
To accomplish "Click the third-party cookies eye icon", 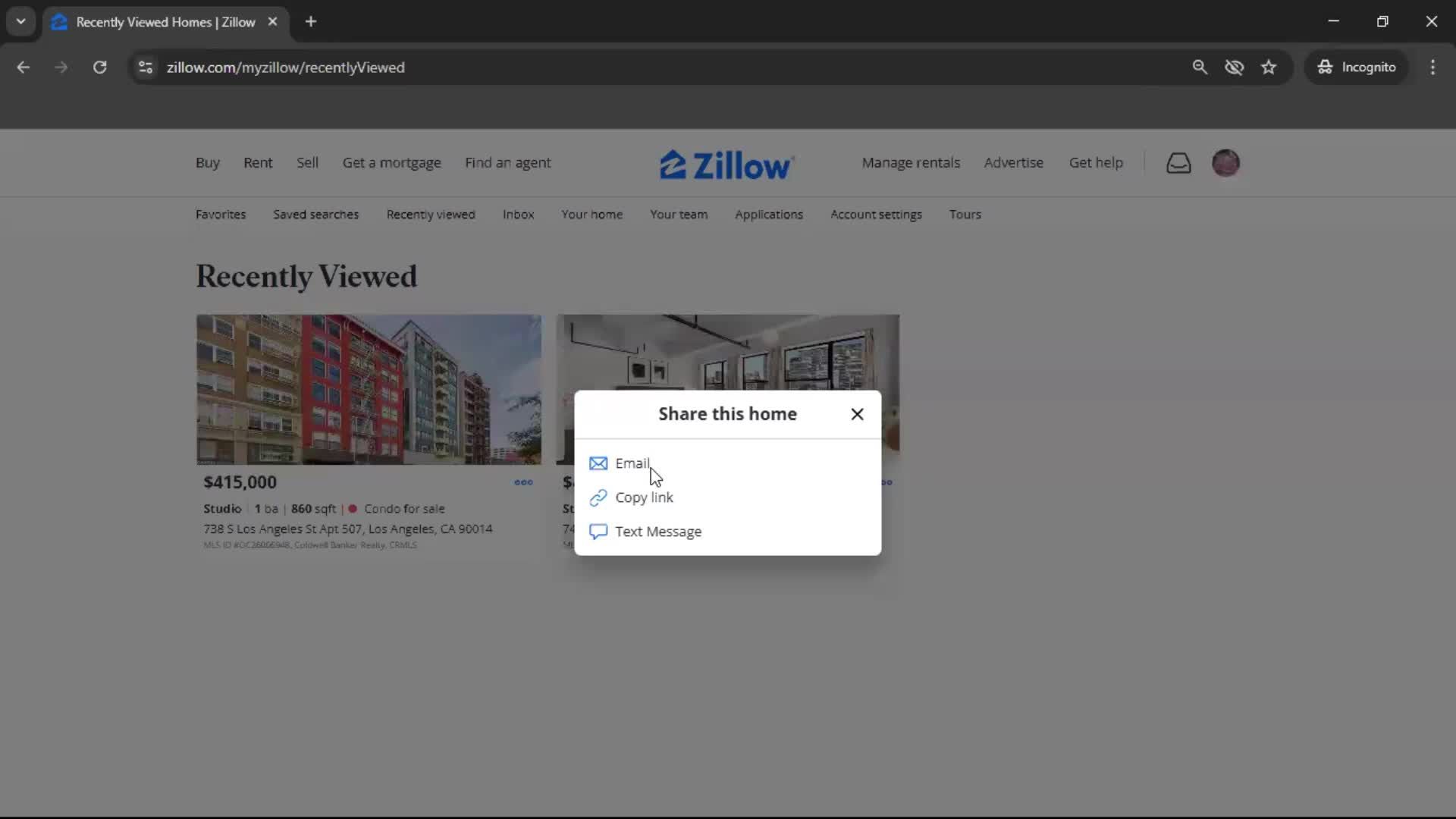I will click(x=1235, y=67).
